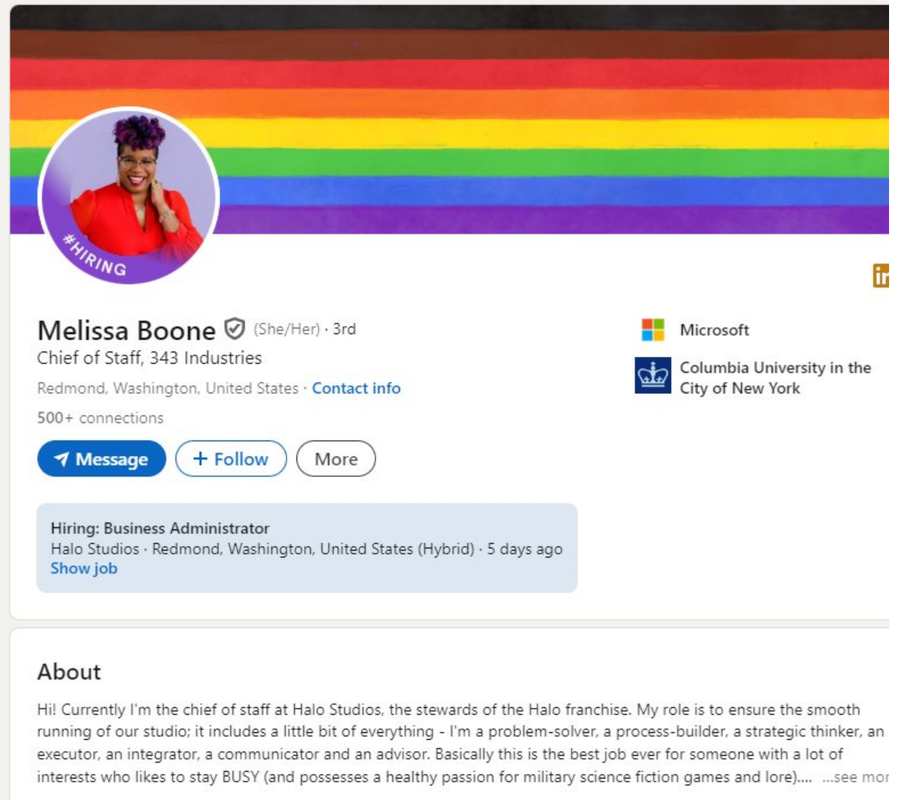912x800 pixels.
Task: Click the Redmond, Washington, United States location
Action: pyautogui.click(x=168, y=388)
